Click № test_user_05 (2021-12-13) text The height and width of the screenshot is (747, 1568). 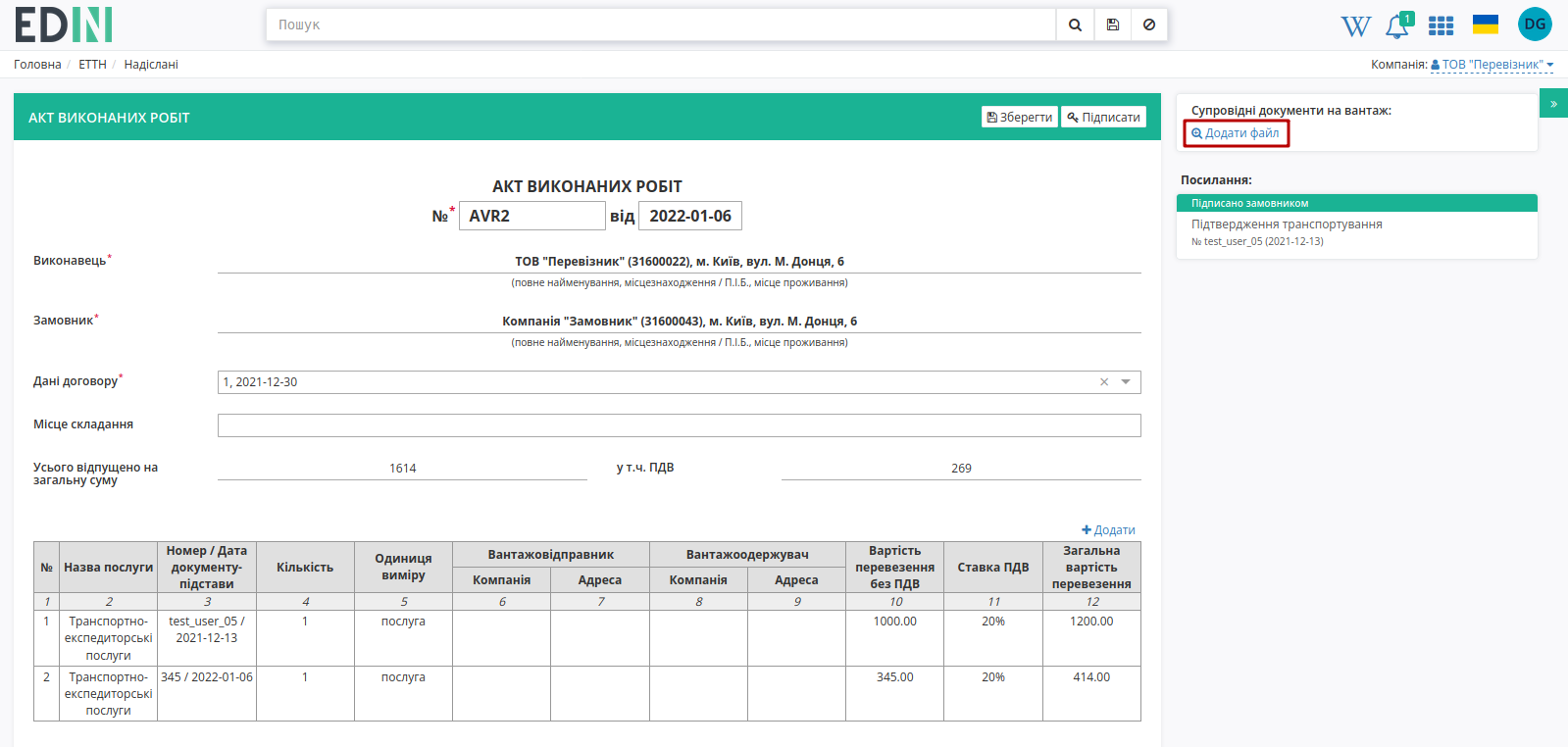1257,241
